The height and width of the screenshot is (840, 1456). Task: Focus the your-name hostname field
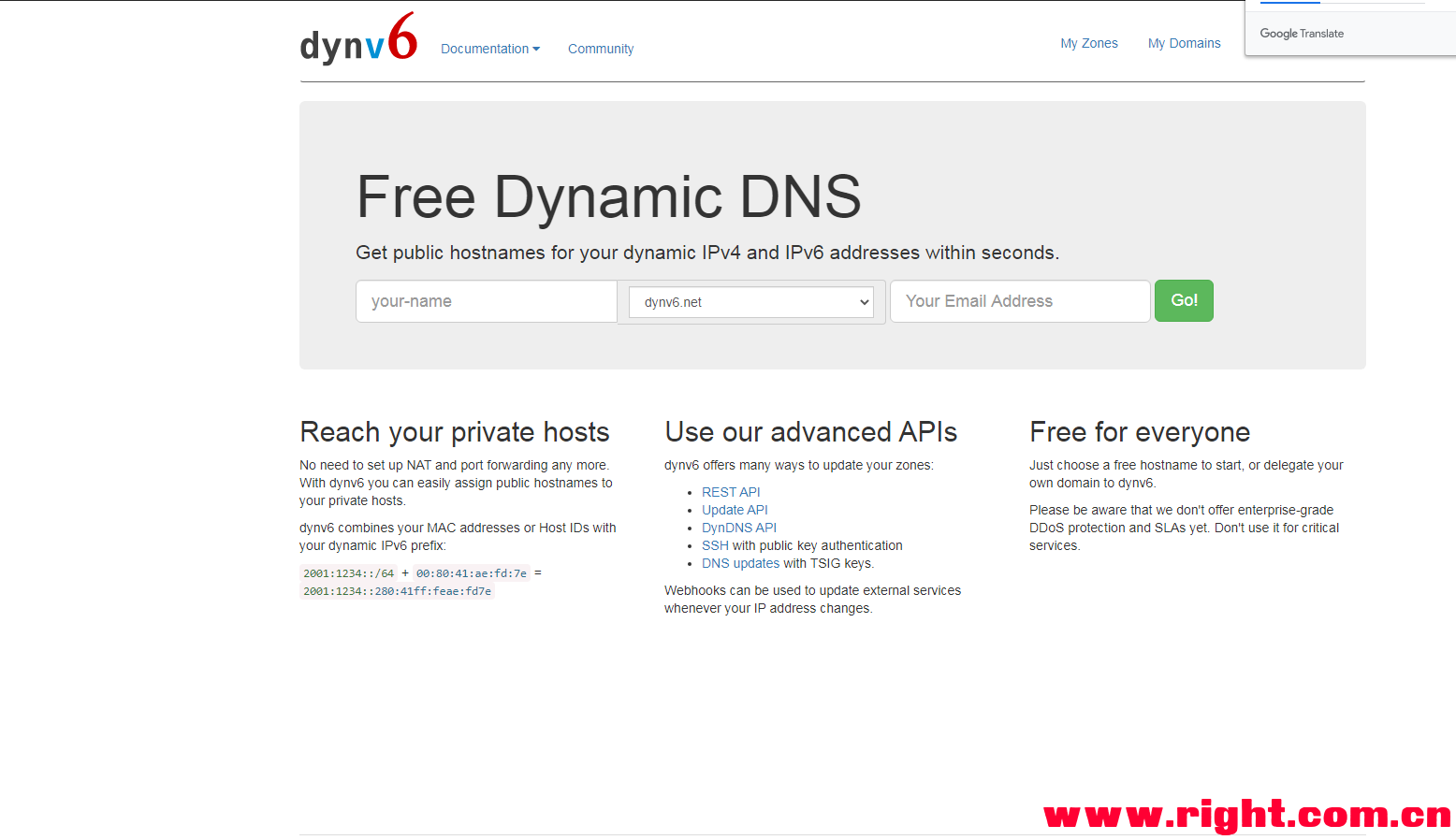487,301
